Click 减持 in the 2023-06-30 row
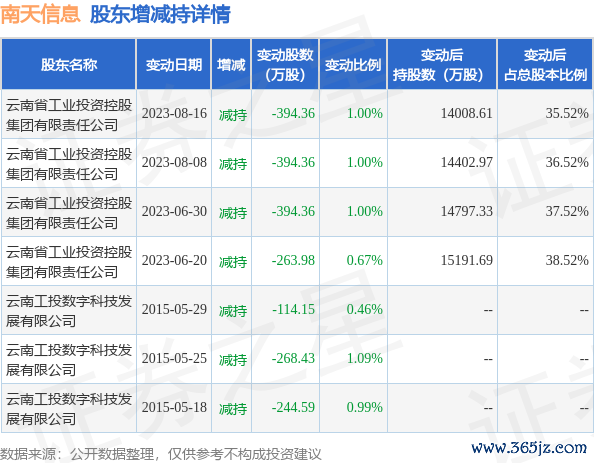 coord(233,212)
